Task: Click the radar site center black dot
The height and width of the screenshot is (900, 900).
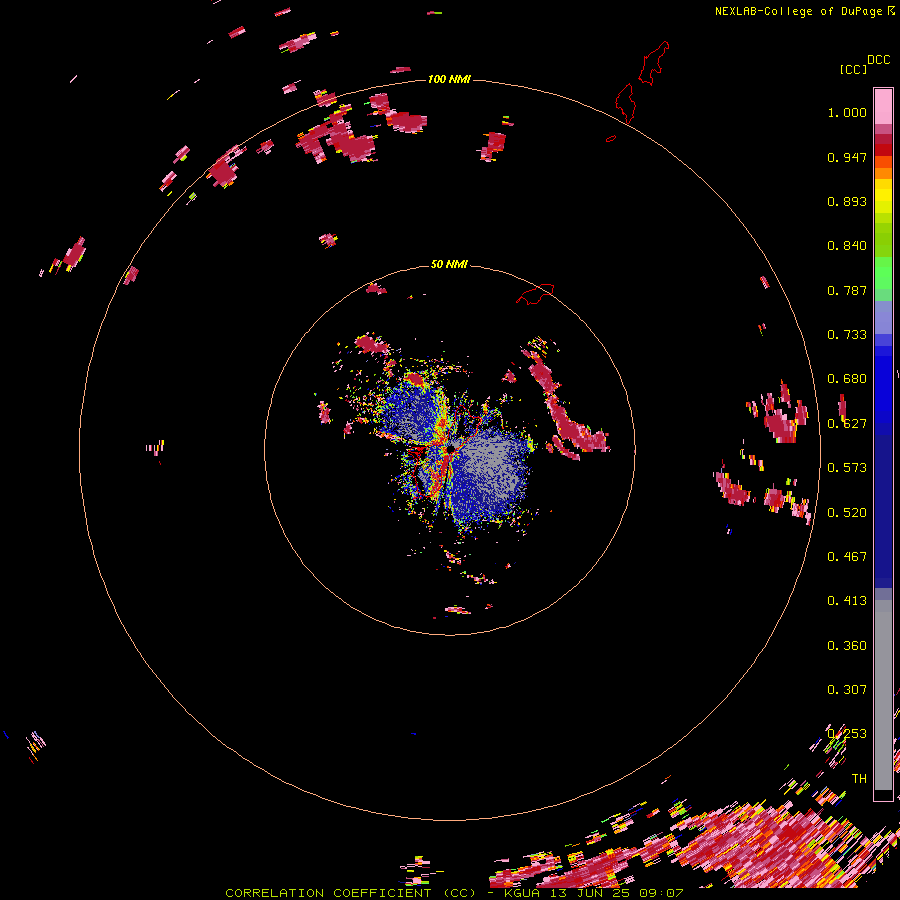Action: pyautogui.click(x=451, y=448)
